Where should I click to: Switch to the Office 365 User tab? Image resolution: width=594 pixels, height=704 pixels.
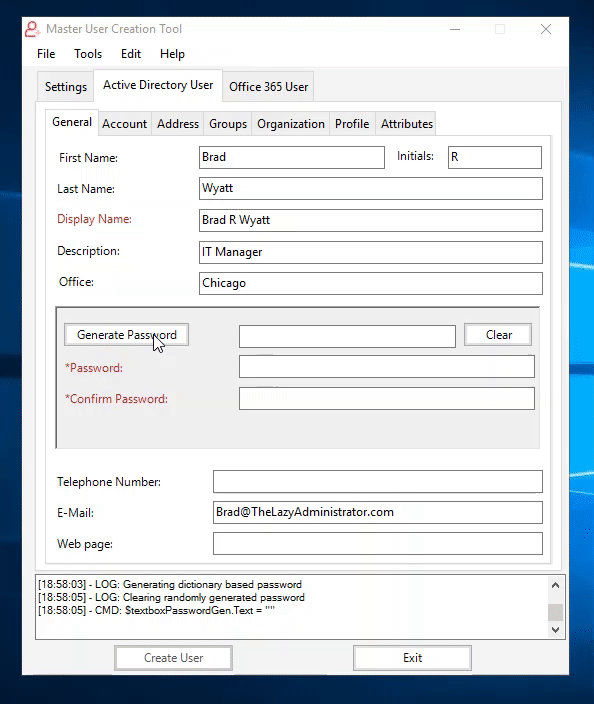click(268, 87)
